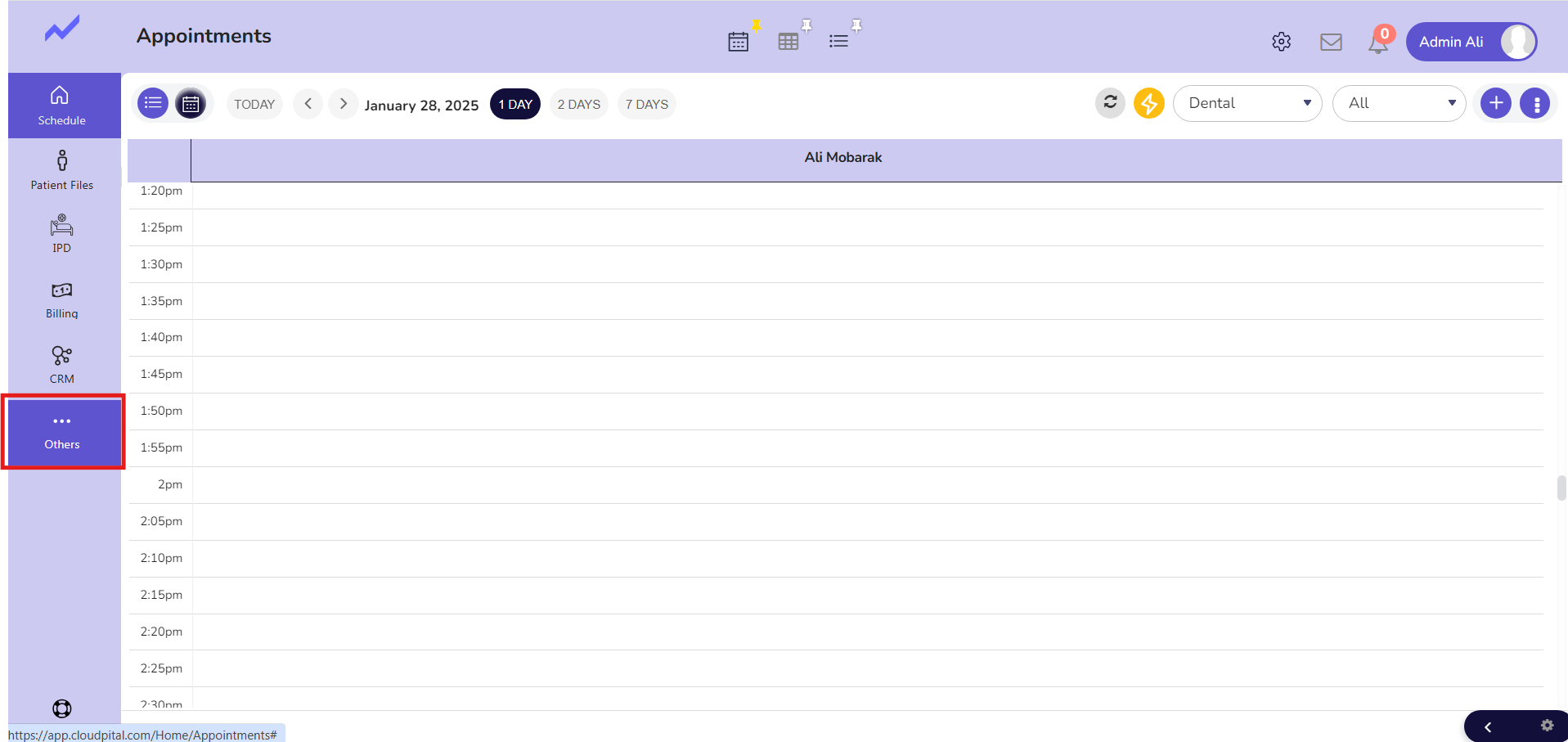
Task: Click the 2pm time slot row
Action: pos(867,484)
